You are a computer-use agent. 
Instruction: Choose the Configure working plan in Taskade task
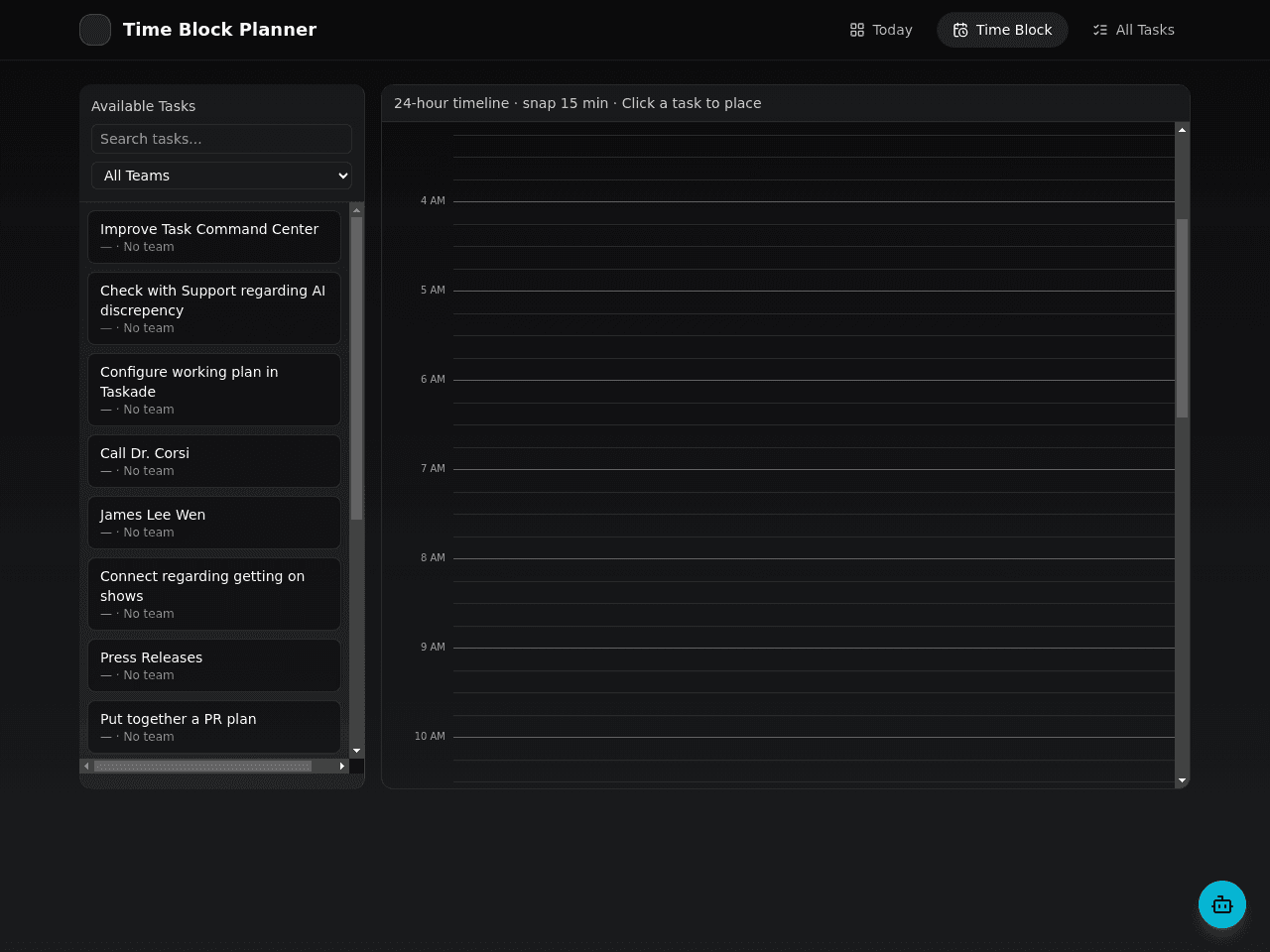click(214, 390)
